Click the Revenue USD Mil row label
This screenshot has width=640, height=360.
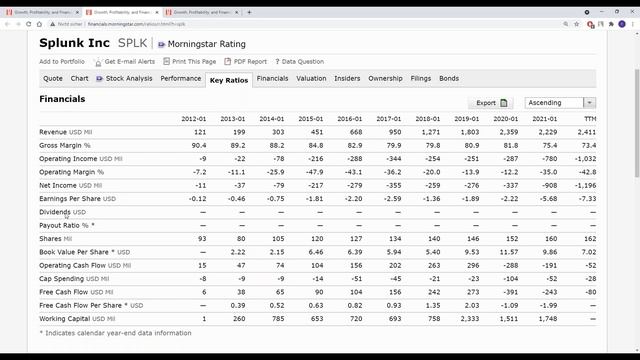[x=66, y=132]
